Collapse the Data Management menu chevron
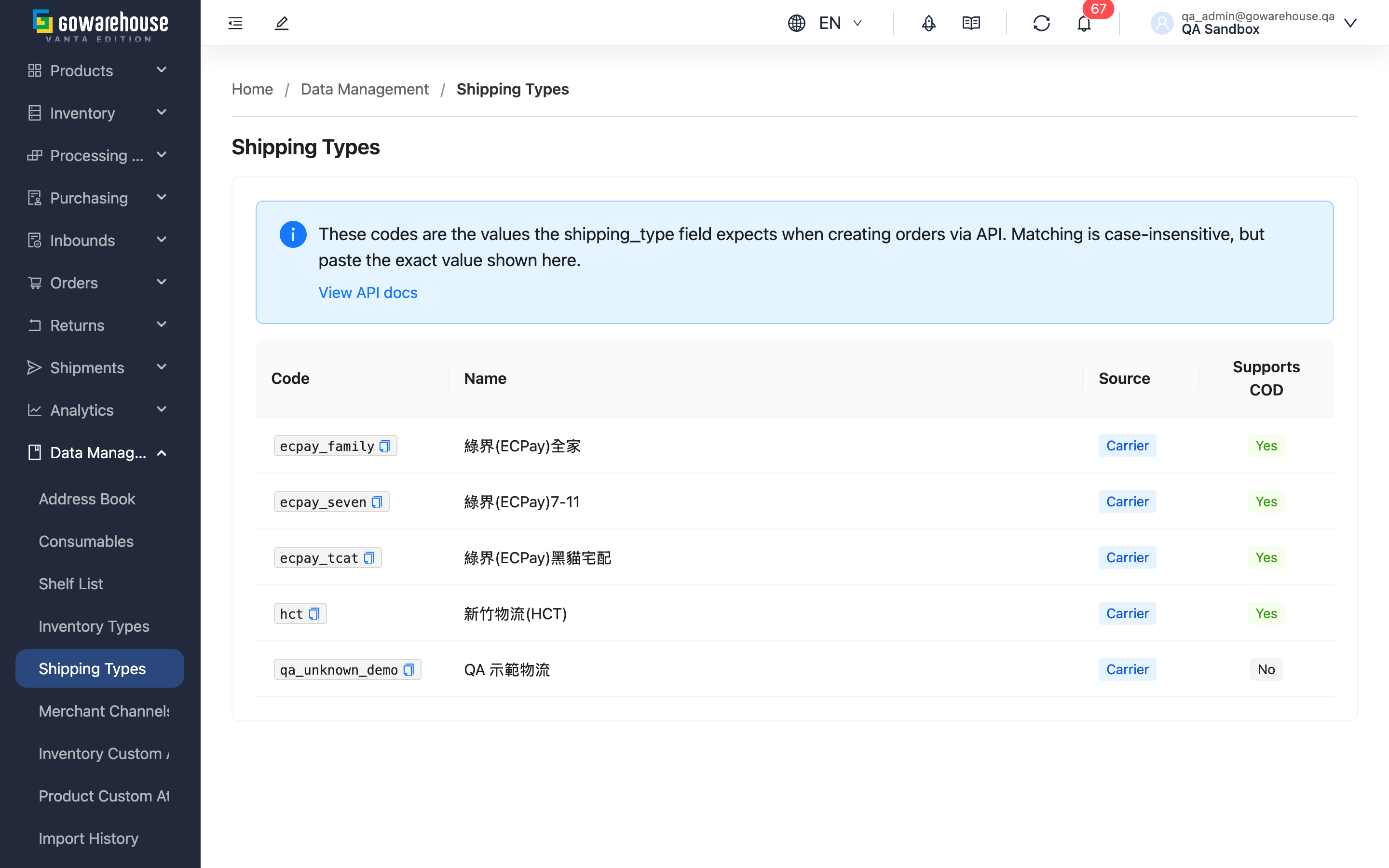 point(162,453)
